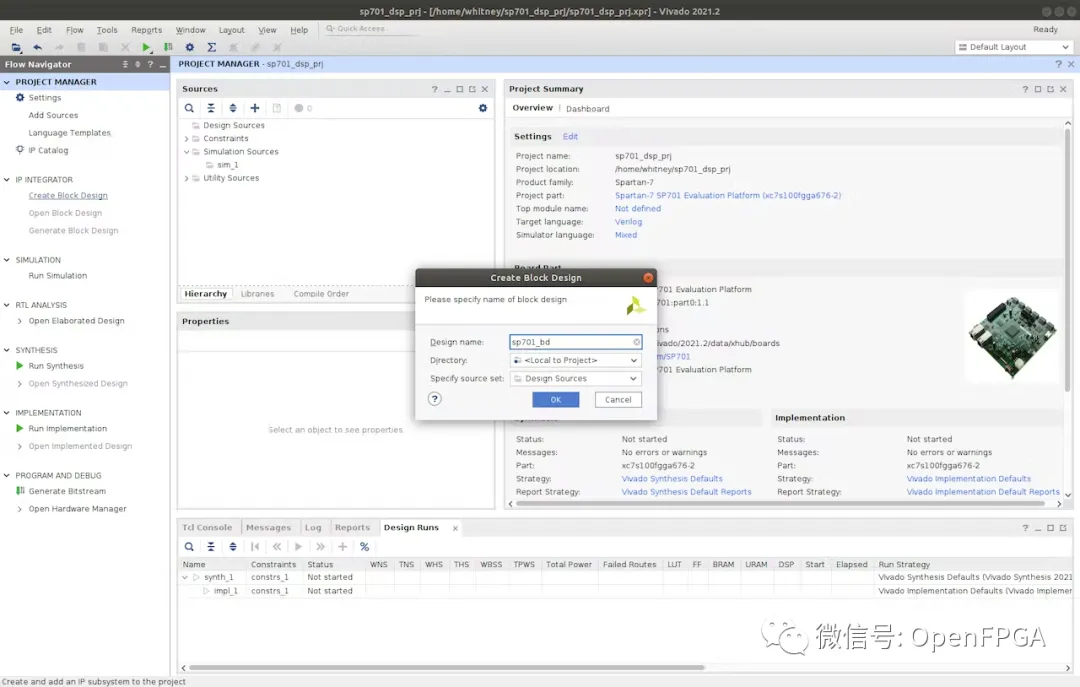Search in the Sources panel
The height and width of the screenshot is (687, 1080).
[189, 108]
